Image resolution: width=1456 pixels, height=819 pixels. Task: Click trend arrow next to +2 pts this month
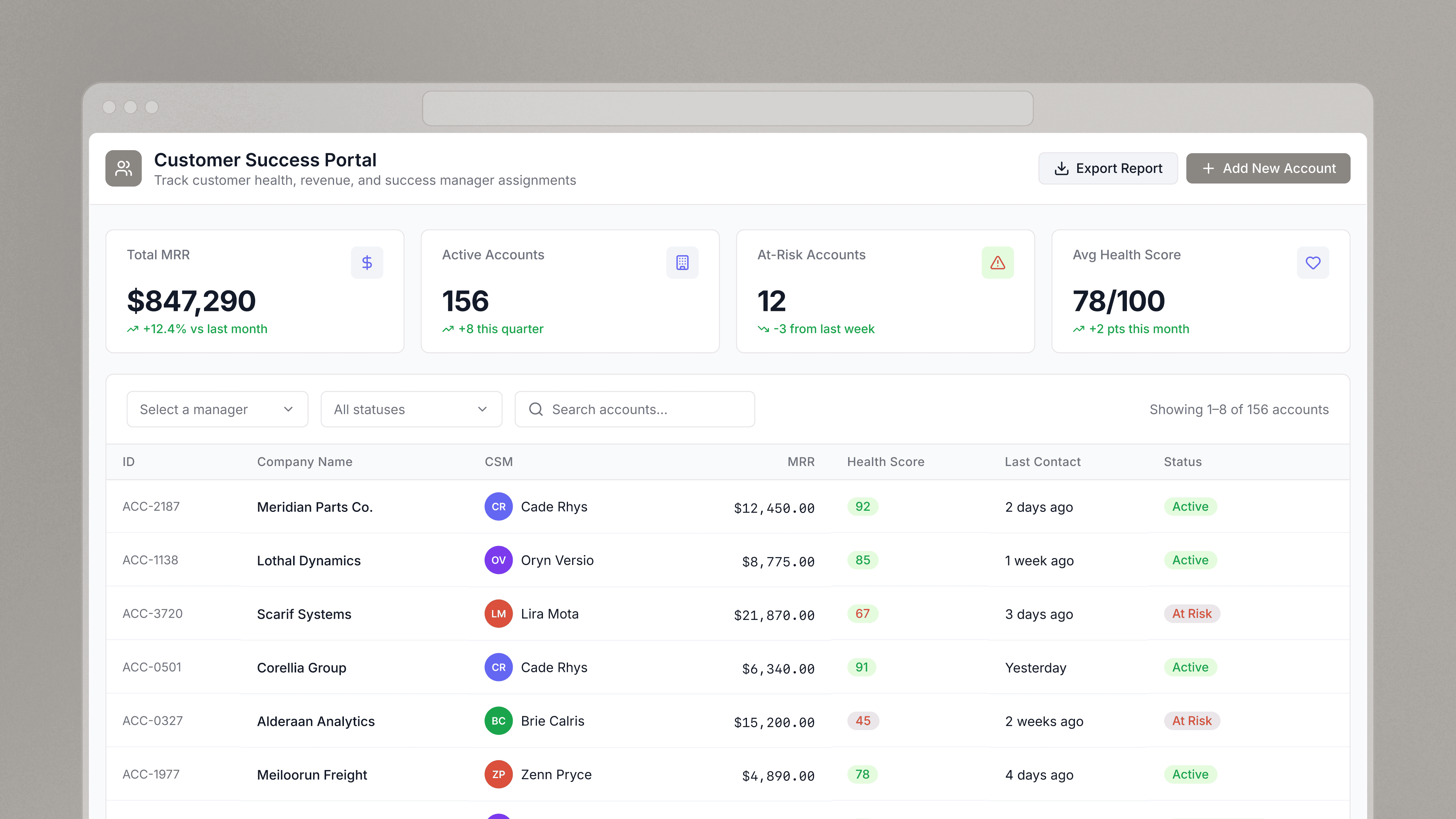[1079, 329]
